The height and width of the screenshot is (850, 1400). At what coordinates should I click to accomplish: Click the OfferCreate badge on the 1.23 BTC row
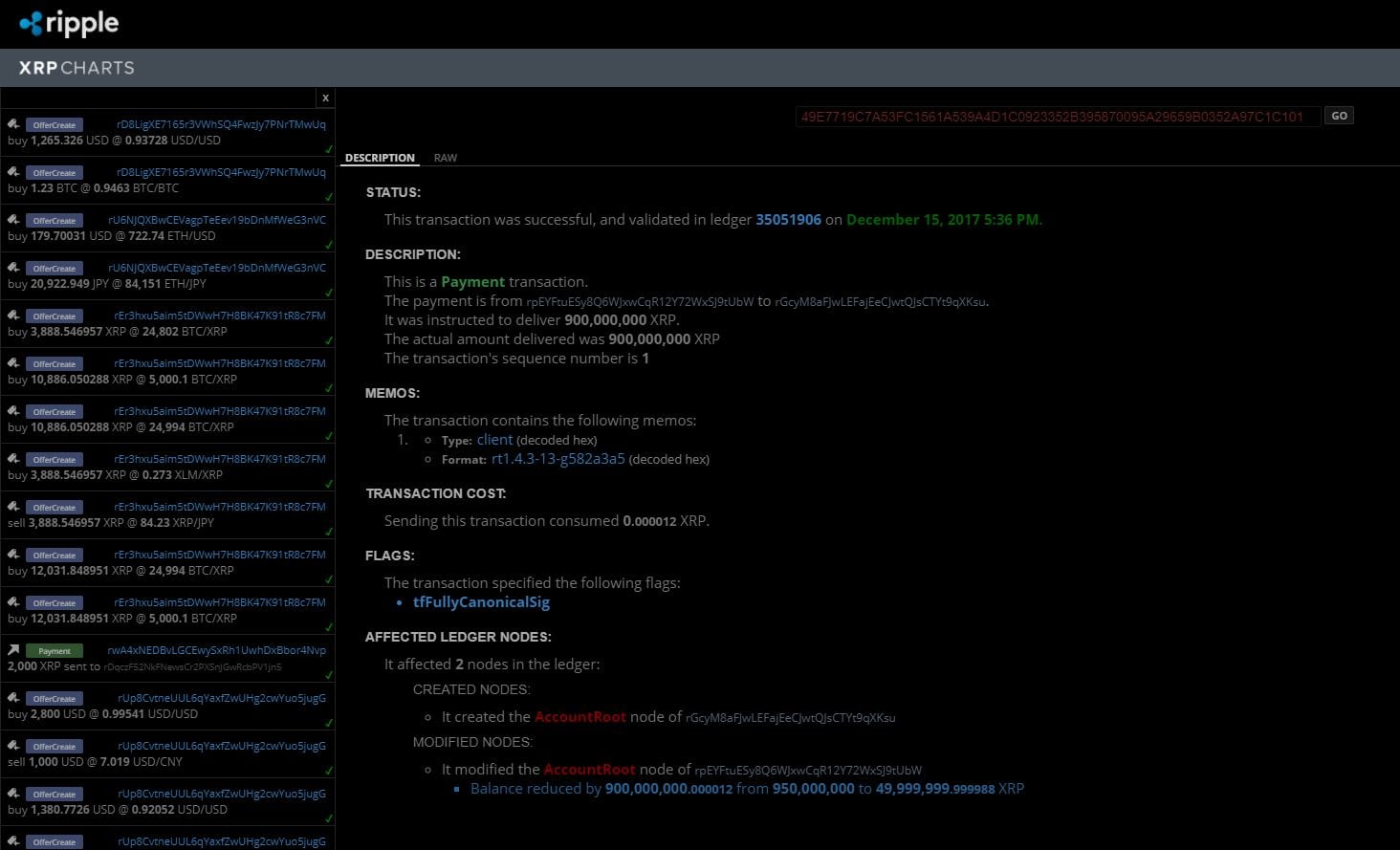coord(55,173)
